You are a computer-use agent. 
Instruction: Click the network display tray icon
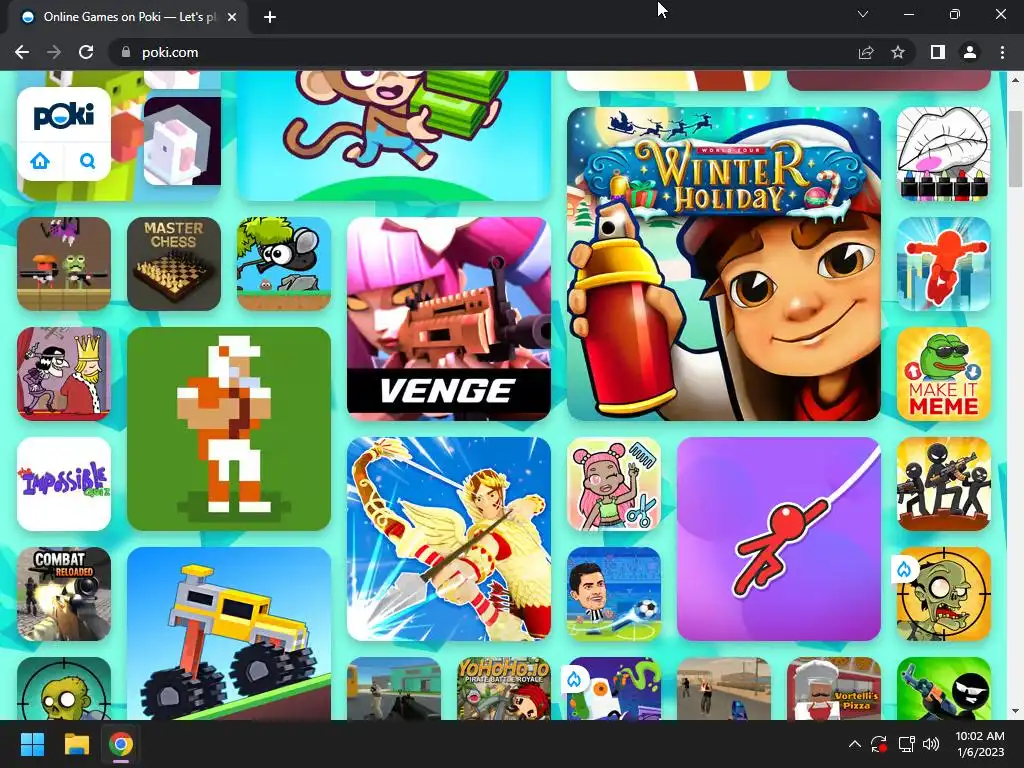point(906,744)
